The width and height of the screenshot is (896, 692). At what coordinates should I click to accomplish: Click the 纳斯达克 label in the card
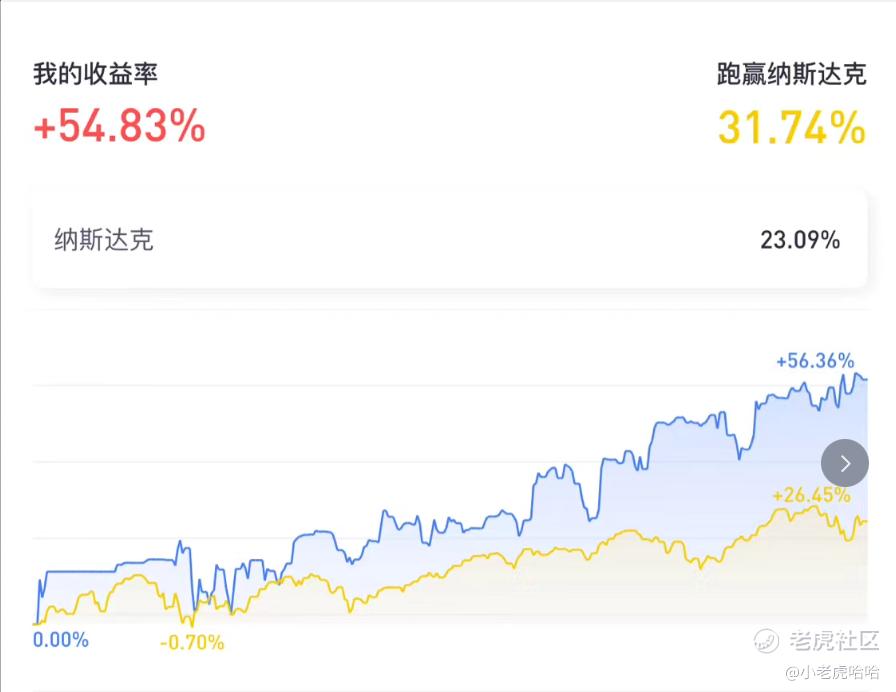pyautogui.click(x=103, y=240)
